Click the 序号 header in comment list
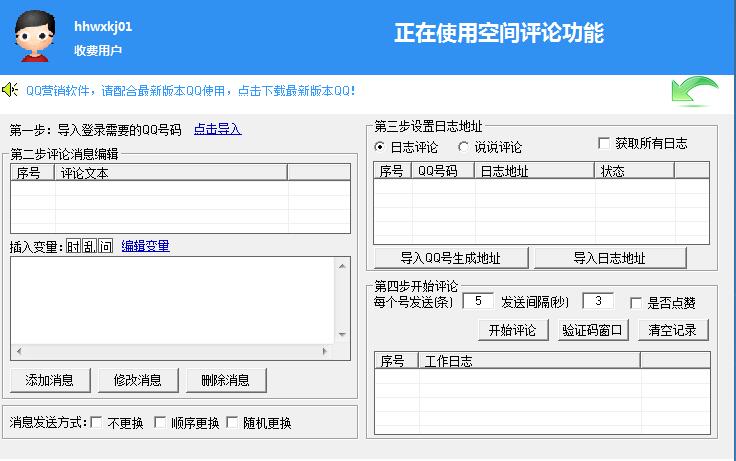Screen dimensions: 736x461 (x=32, y=173)
